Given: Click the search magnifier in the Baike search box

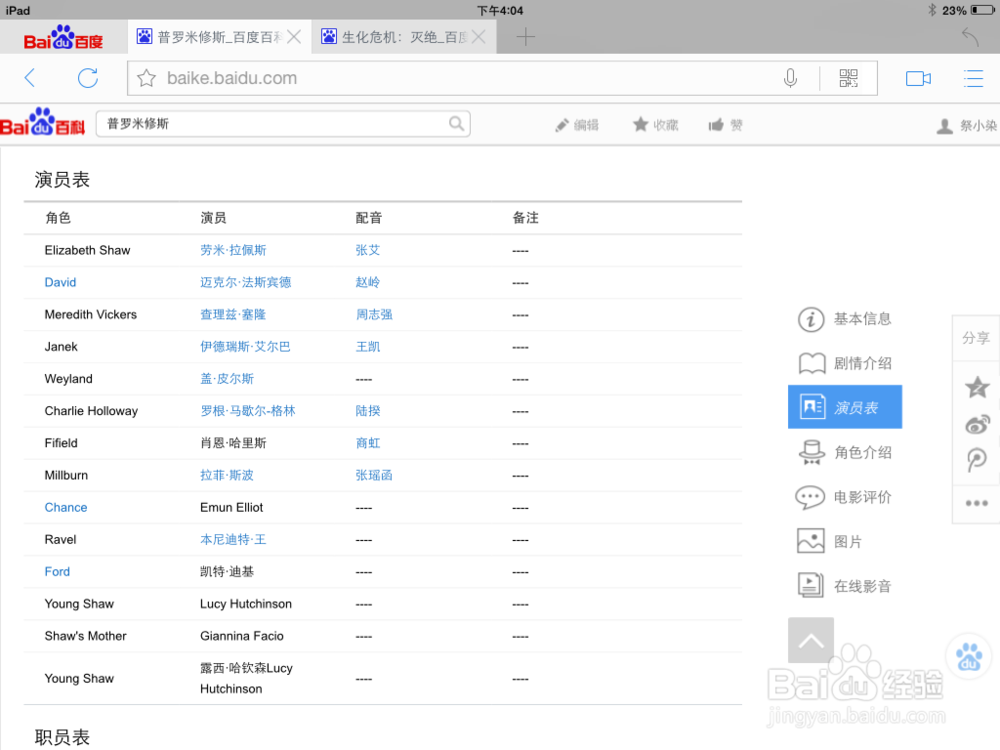Looking at the screenshot, I should [x=456, y=123].
